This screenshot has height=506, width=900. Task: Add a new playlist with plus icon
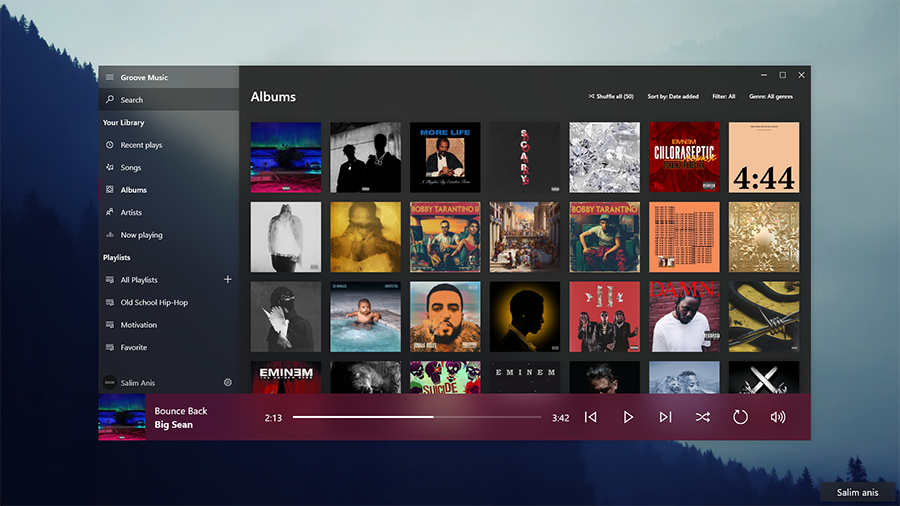tap(228, 279)
